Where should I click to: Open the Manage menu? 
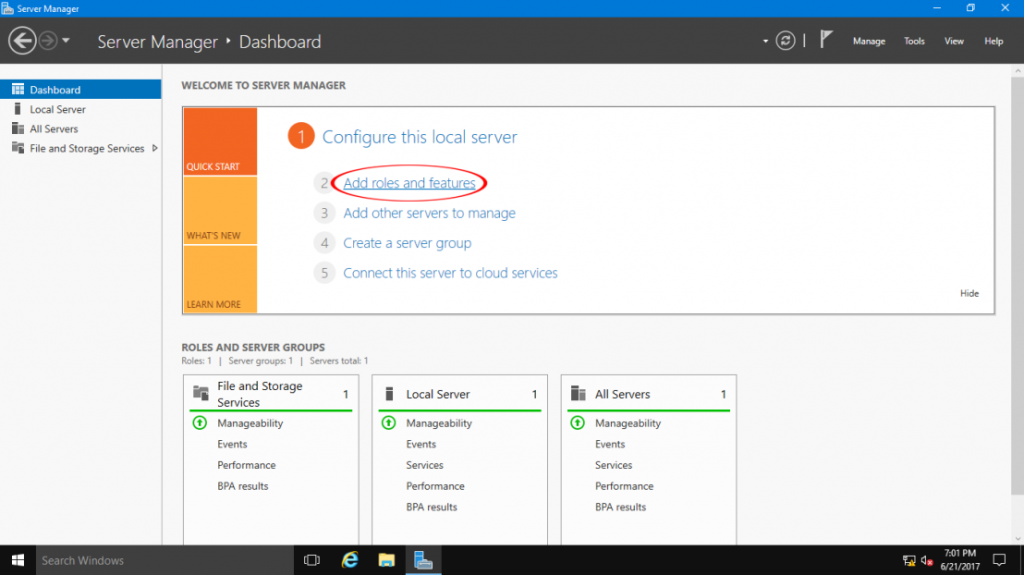pyautogui.click(x=869, y=41)
